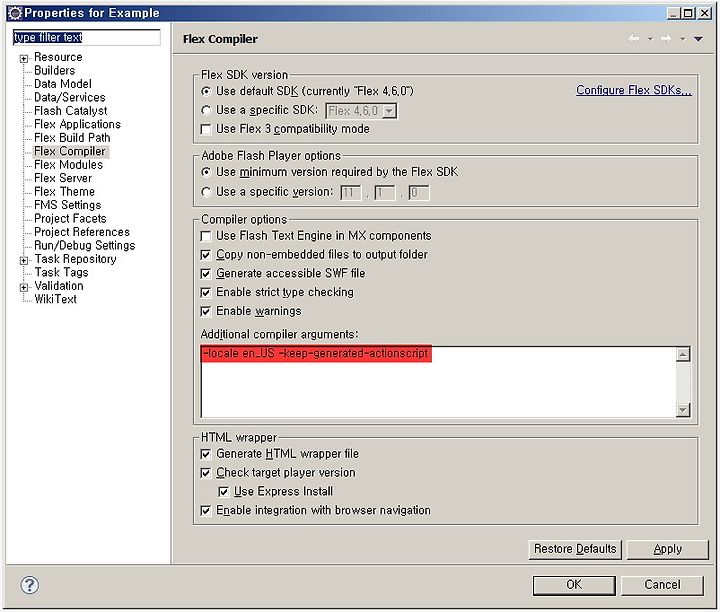This screenshot has width=720, height=612.
Task: Select Project Facets in the tree
Action: (70, 219)
